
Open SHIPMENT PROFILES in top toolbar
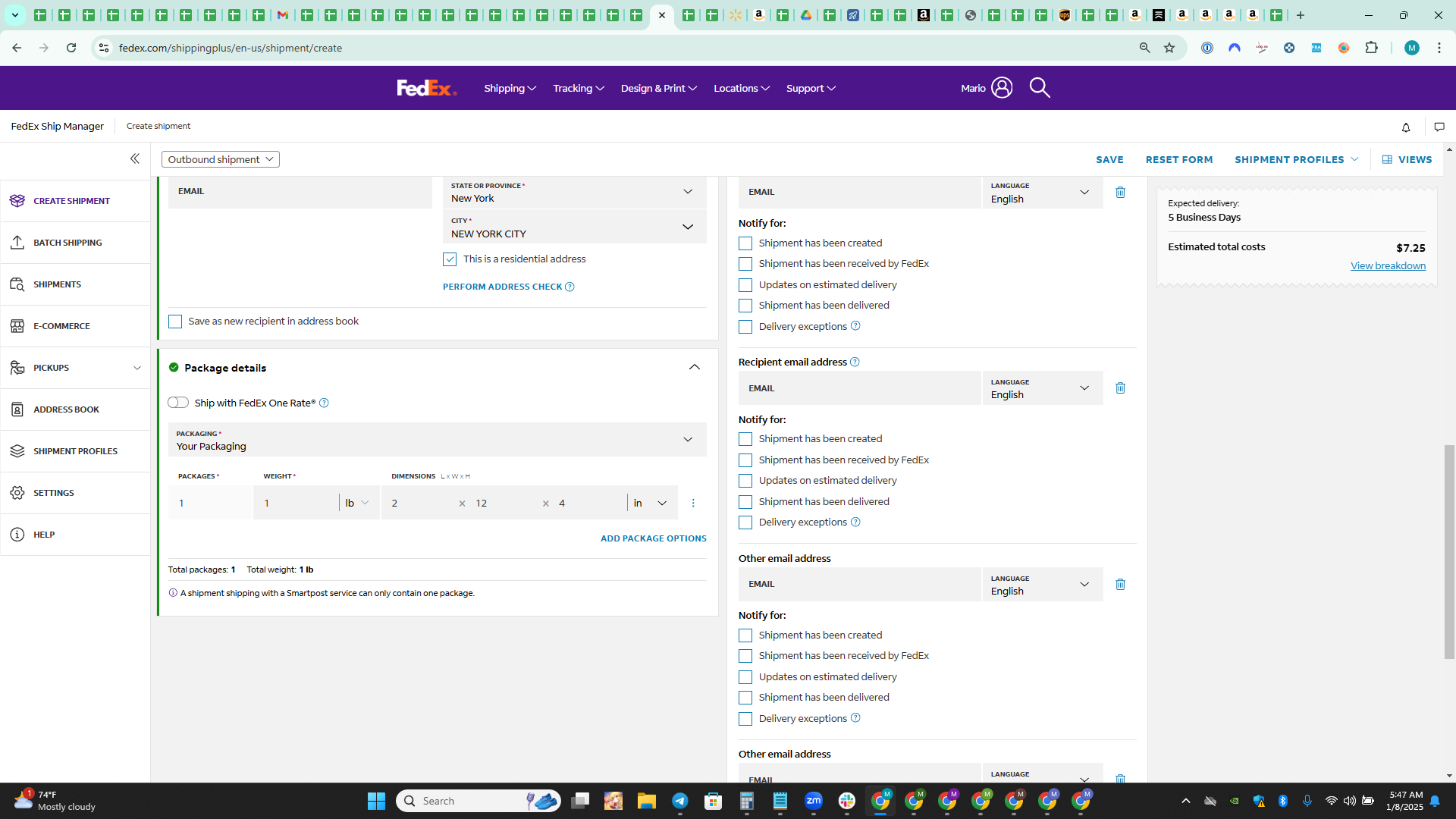point(1296,159)
